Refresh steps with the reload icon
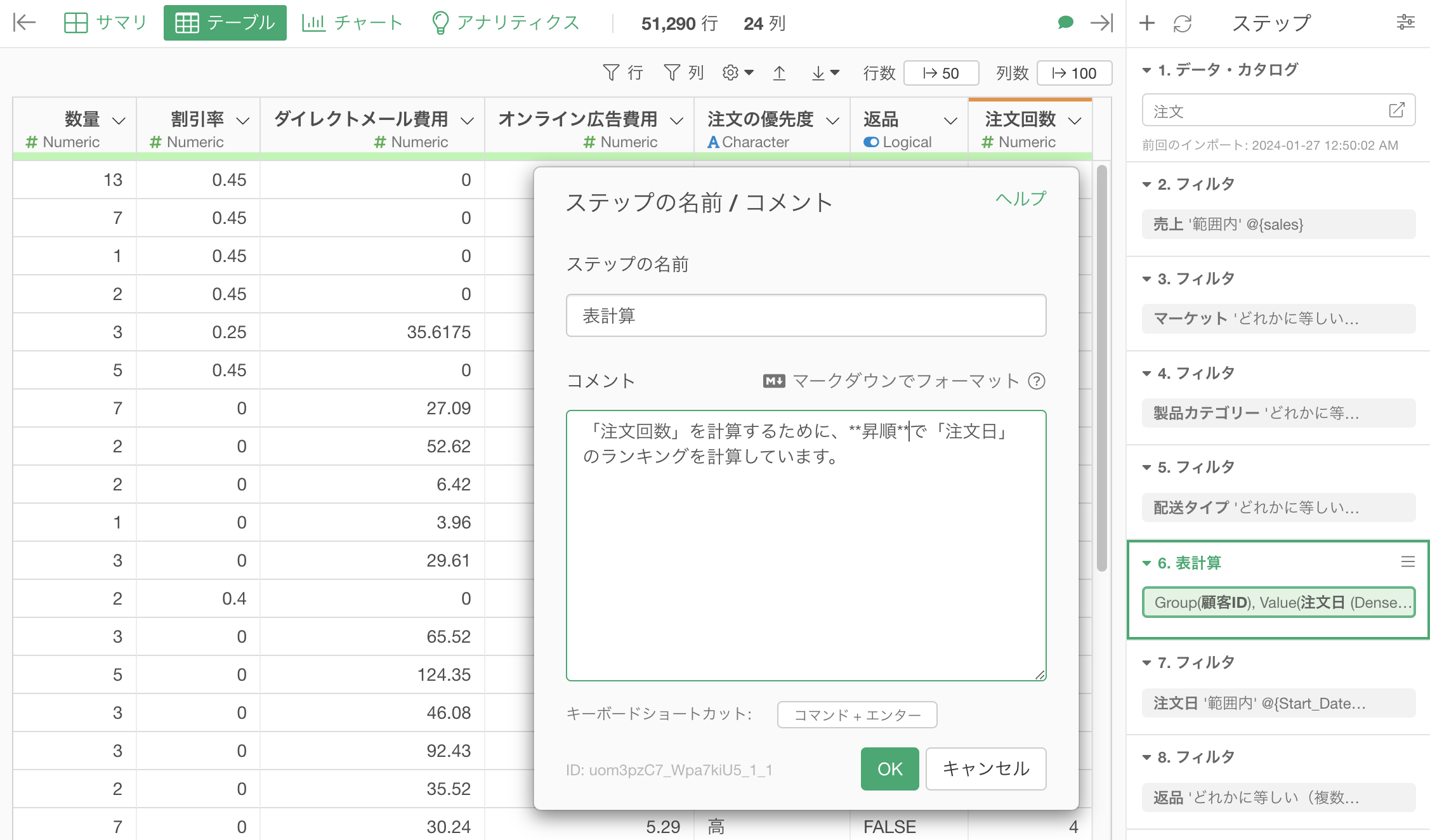This screenshot has width=1430, height=840. click(1183, 23)
